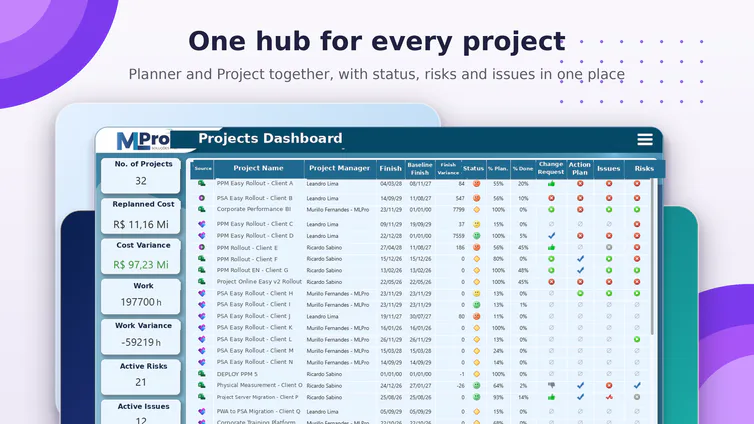This screenshot has width=754, height=424.
Task: Sort by Risks column header
Action: [644, 168]
